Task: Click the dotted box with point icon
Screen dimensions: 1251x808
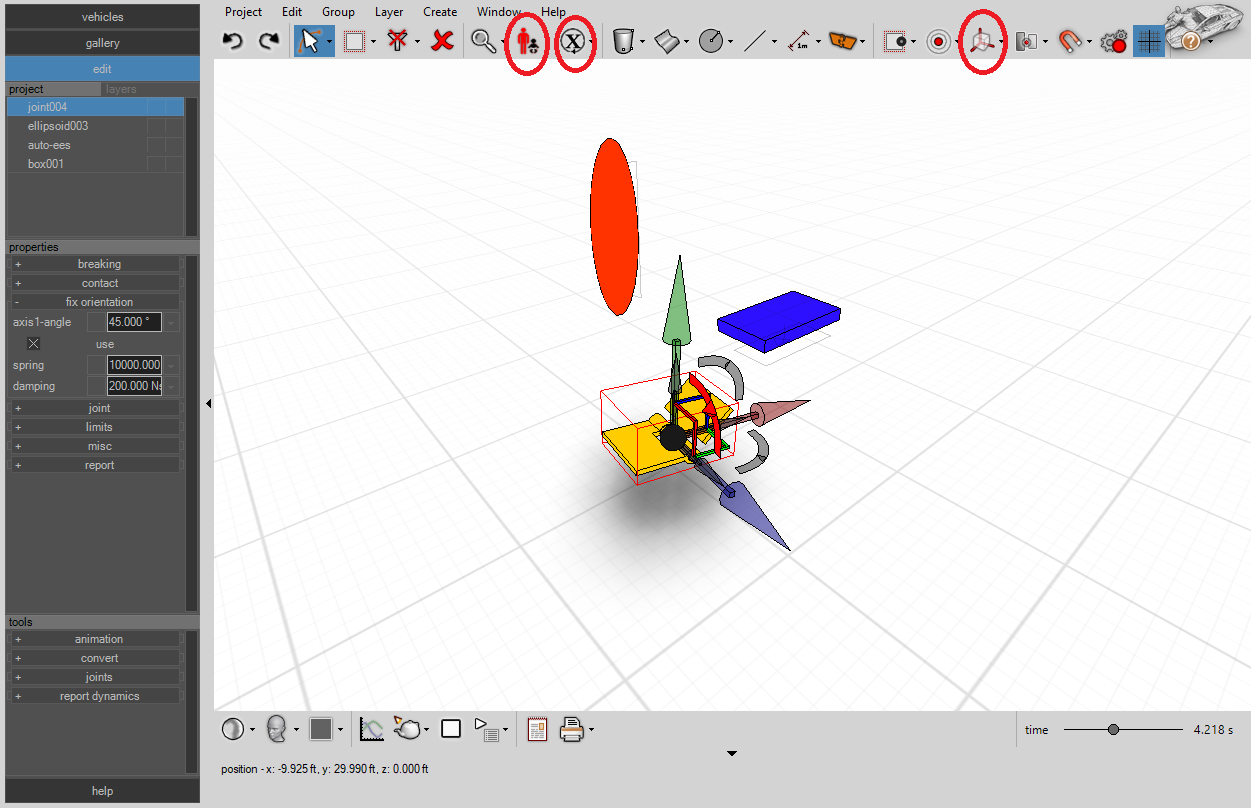Action: click(896, 41)
